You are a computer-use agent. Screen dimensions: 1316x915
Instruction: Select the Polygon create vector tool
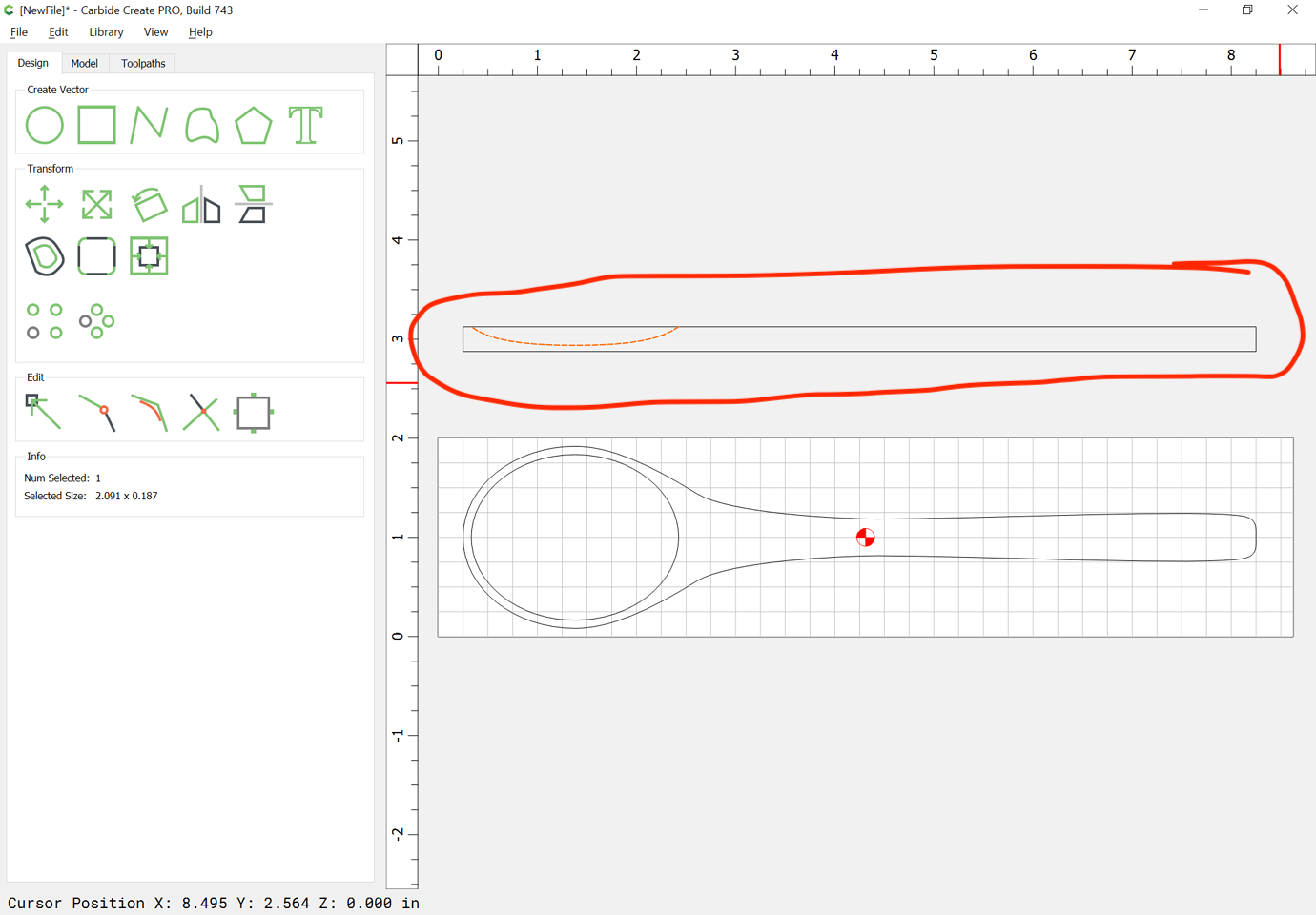point(254,126)
